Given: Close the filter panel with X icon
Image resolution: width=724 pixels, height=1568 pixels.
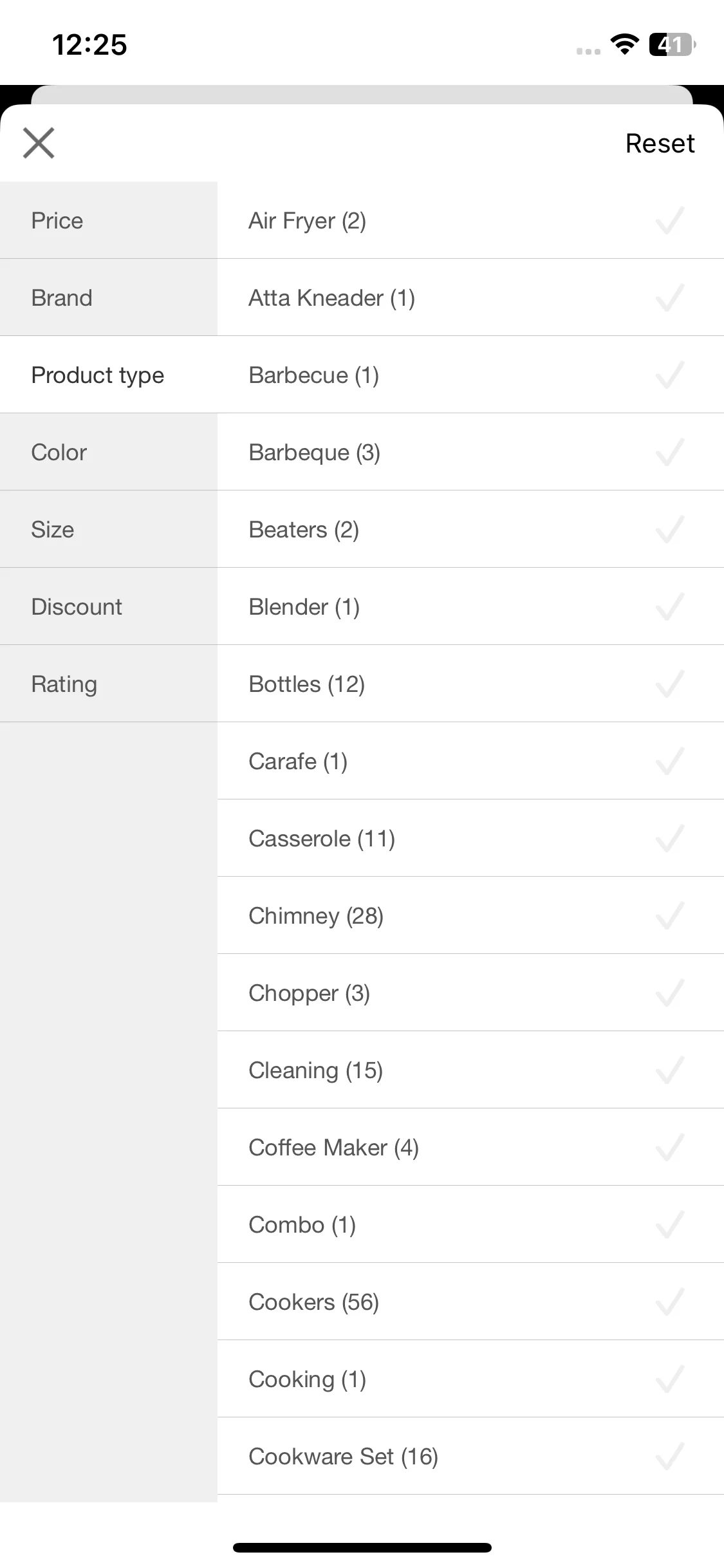Looking at the screenshot, I should [39, 143].
